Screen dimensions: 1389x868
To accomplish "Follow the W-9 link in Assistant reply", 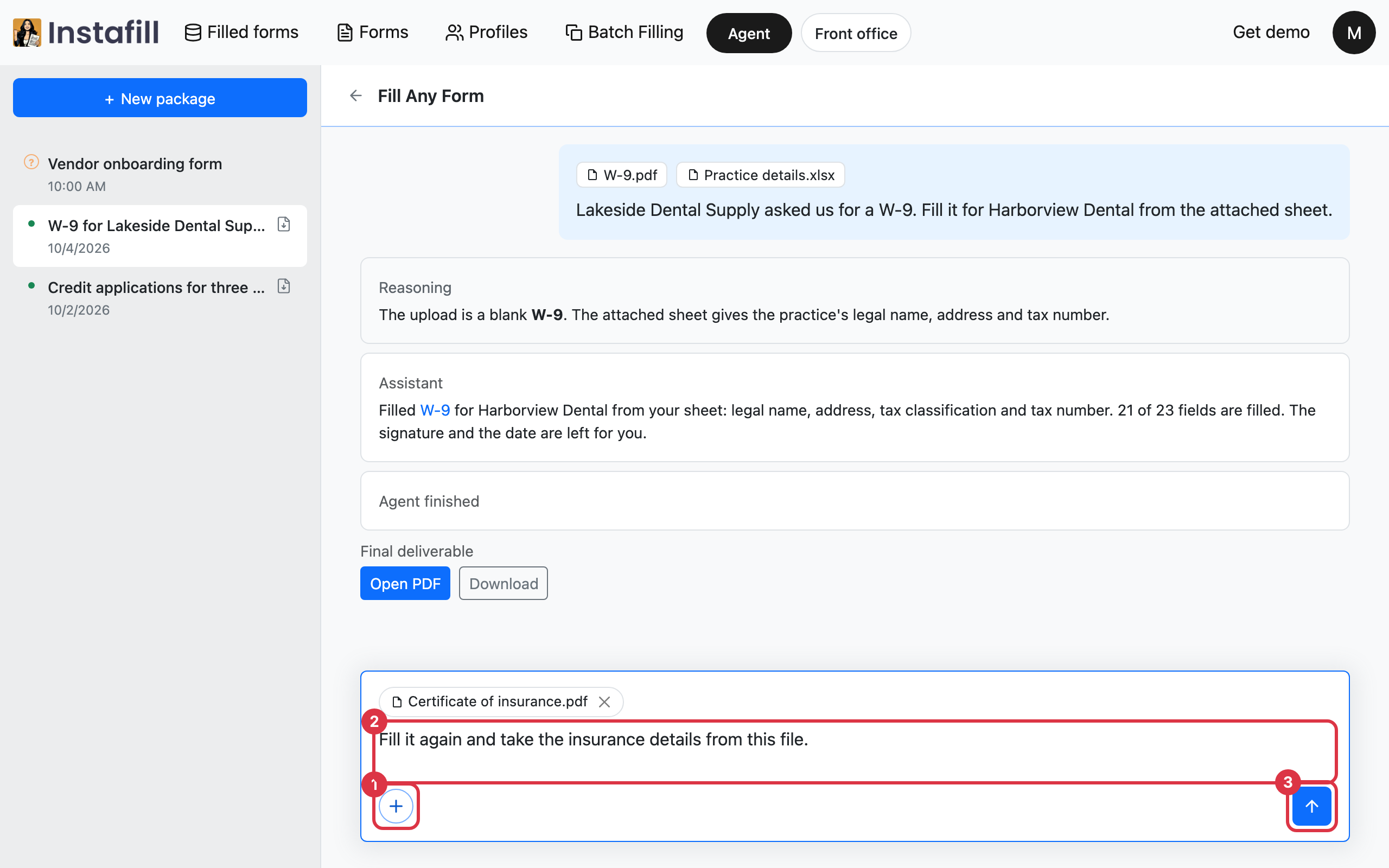I will (x=435, y=410).
